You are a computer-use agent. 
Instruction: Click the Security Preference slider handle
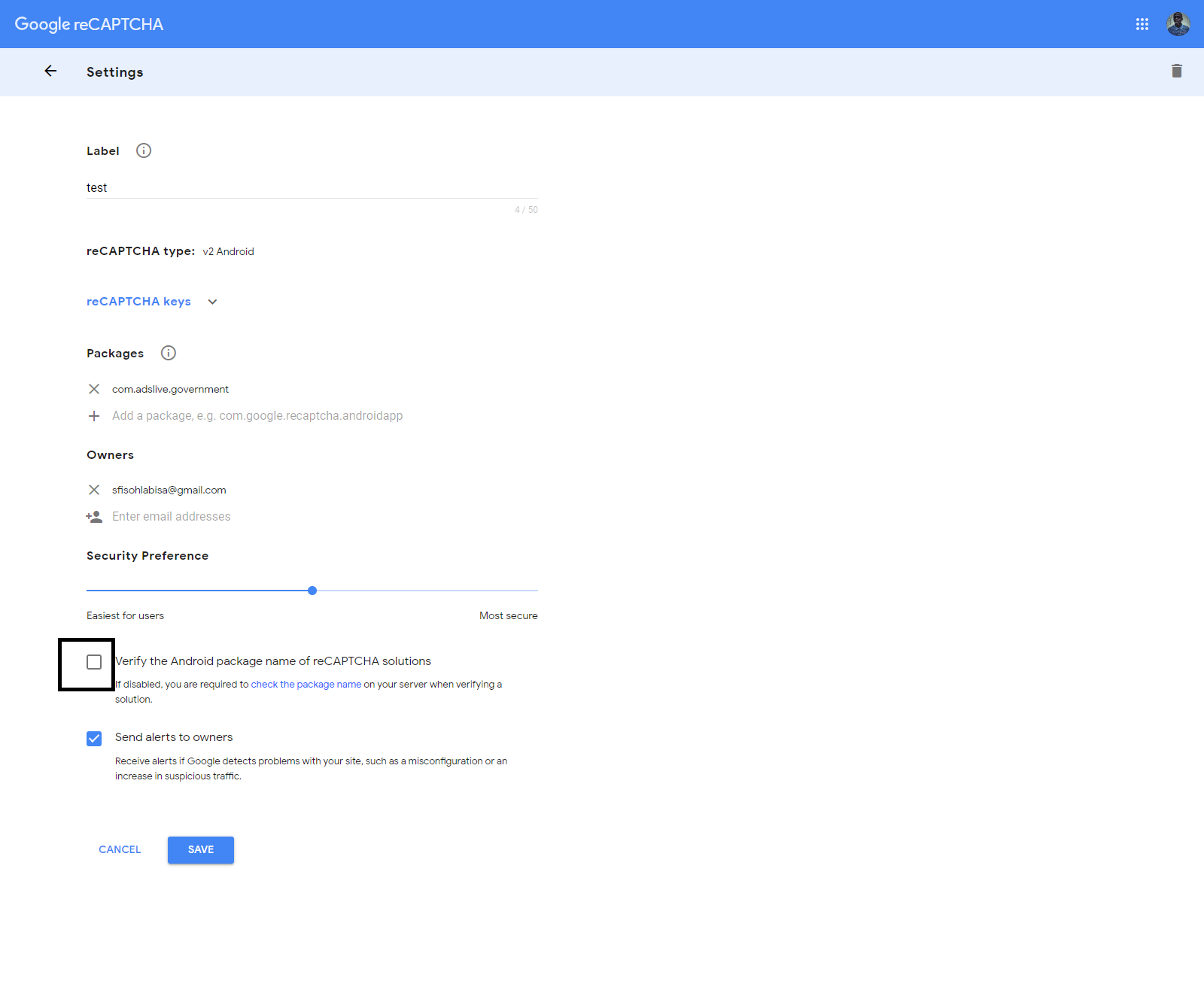(x=312, y=591)
